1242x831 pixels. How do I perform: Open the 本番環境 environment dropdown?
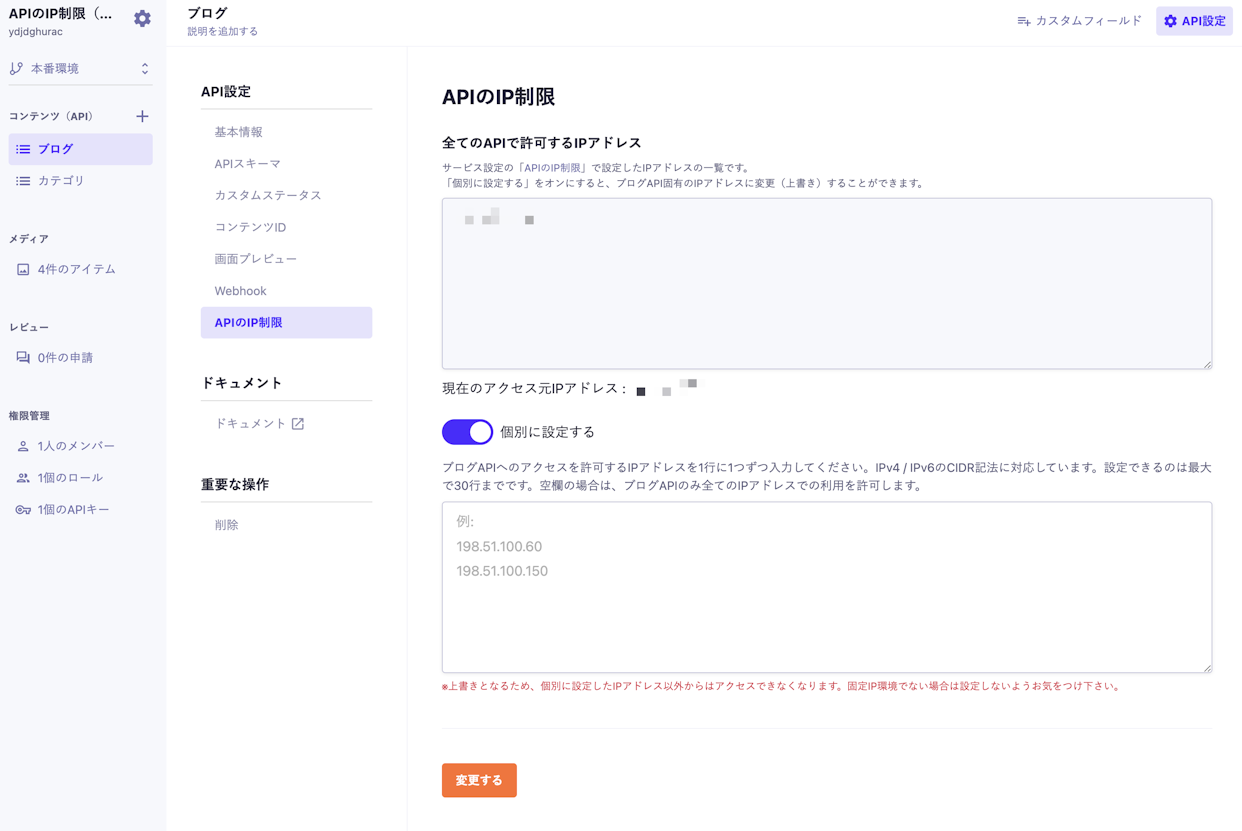point(80,69)
